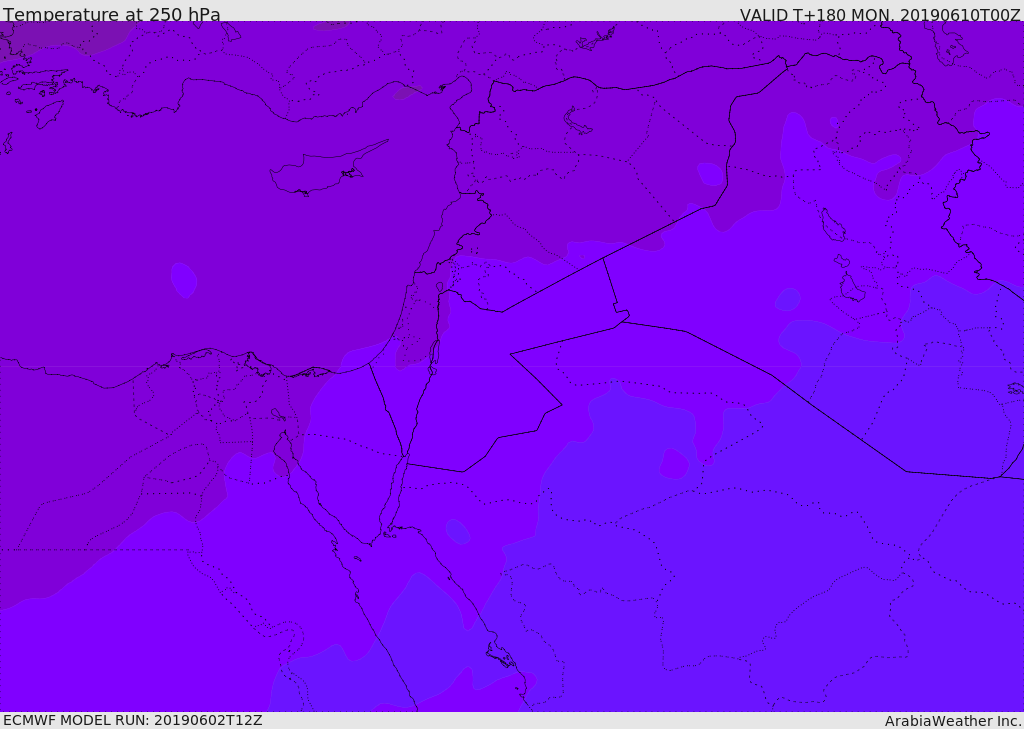Viewport: 1024px width, 729px height.
Task: Click the 'ECMWF MODEL RUN: 20190602T12Z' text
Action: [133, 720]
